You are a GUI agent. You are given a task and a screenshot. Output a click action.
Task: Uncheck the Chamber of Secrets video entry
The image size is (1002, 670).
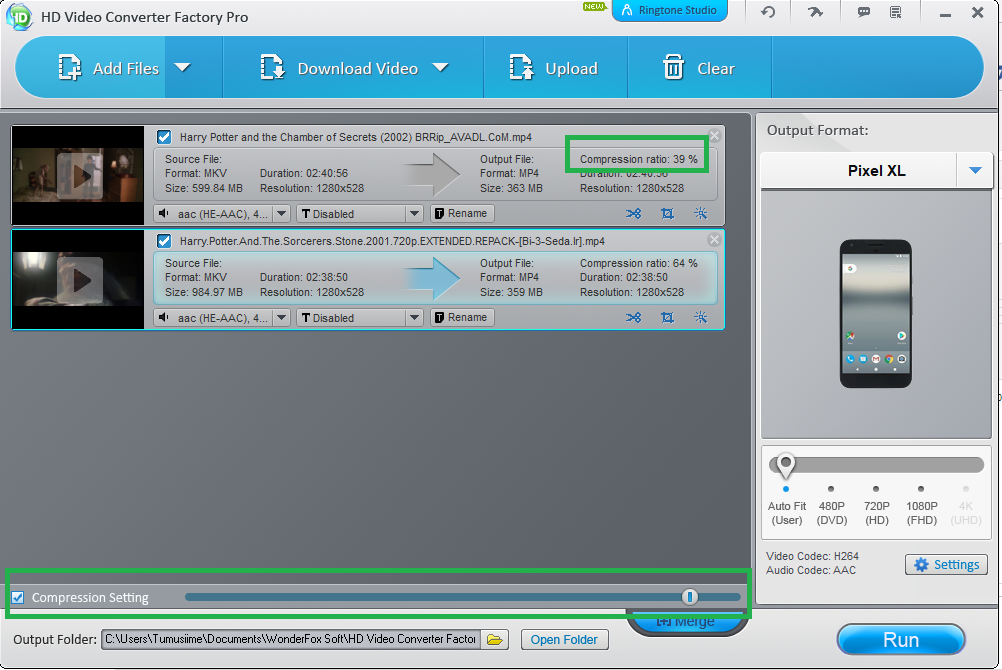click(x=163, y=137)
